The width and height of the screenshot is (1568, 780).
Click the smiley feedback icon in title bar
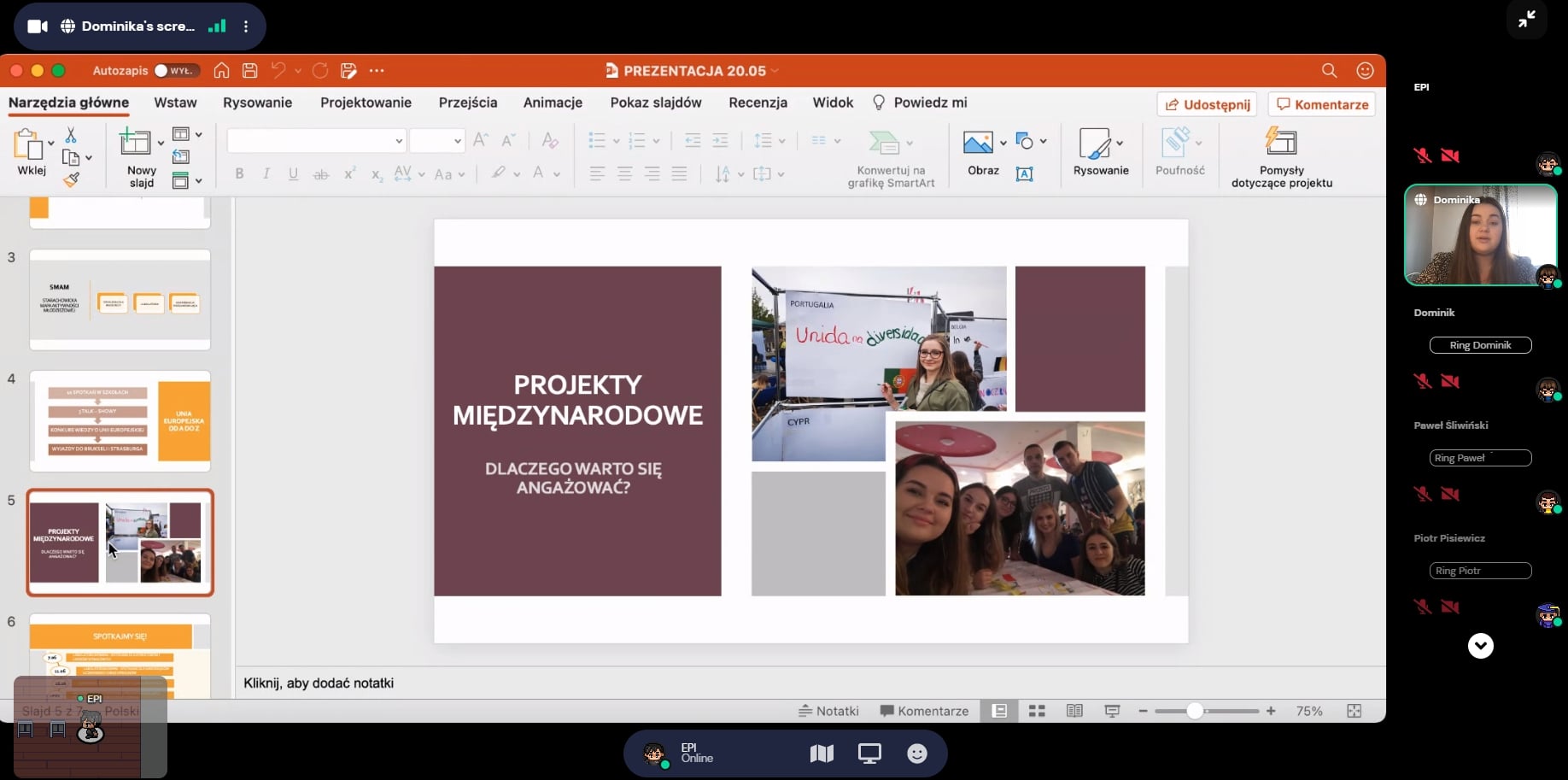click(x=1365, y=71)
